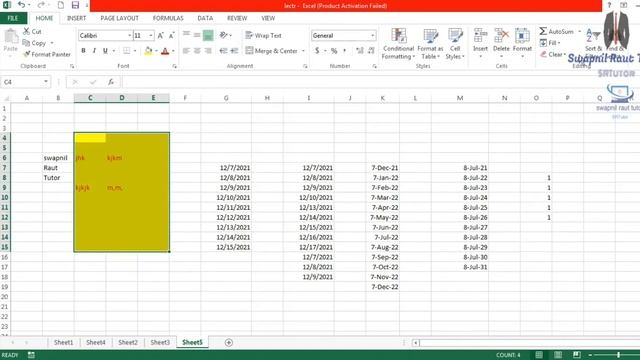The height and width of the screenshot is (360, 640).
Task: Open the Calibri font name dropdown
Action: [130, 36]
